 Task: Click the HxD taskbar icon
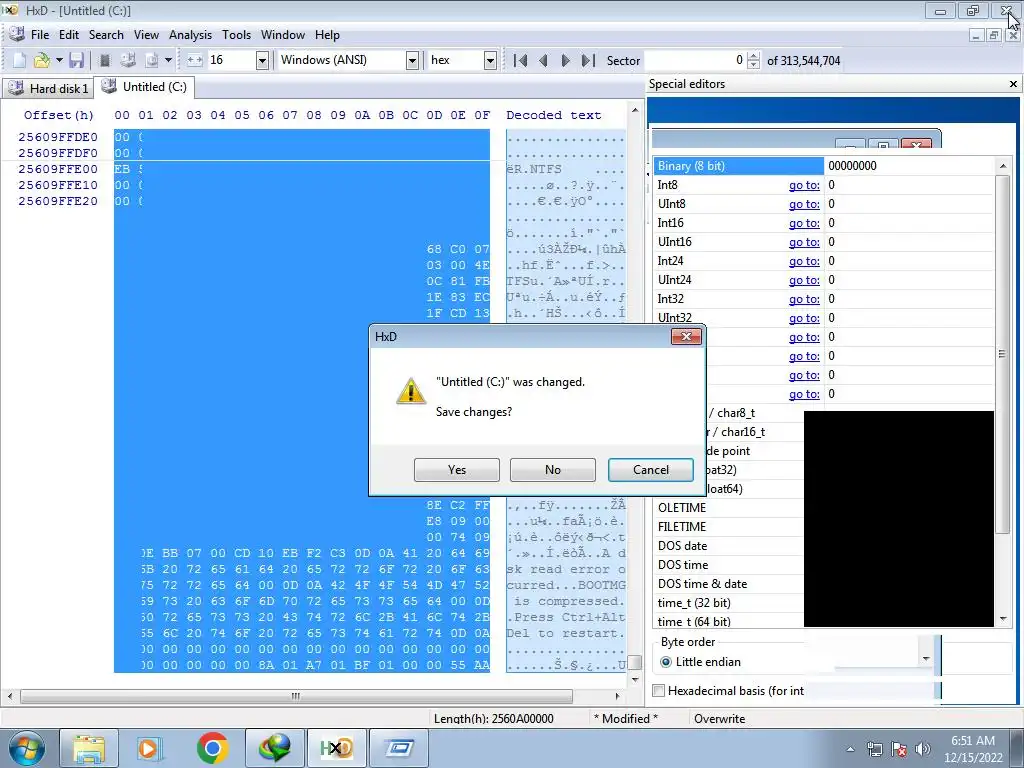336,748
